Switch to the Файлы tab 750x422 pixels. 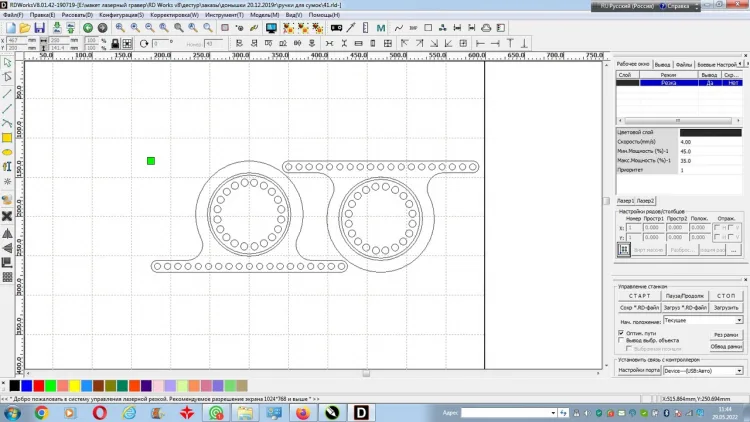[684, 65]
